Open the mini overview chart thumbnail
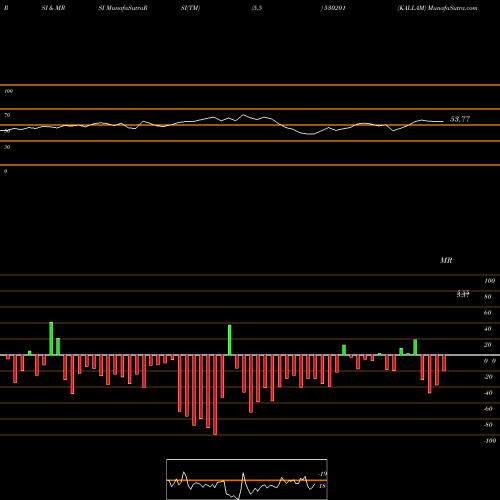The image size is (500, 500). click(x=247, y=479)
